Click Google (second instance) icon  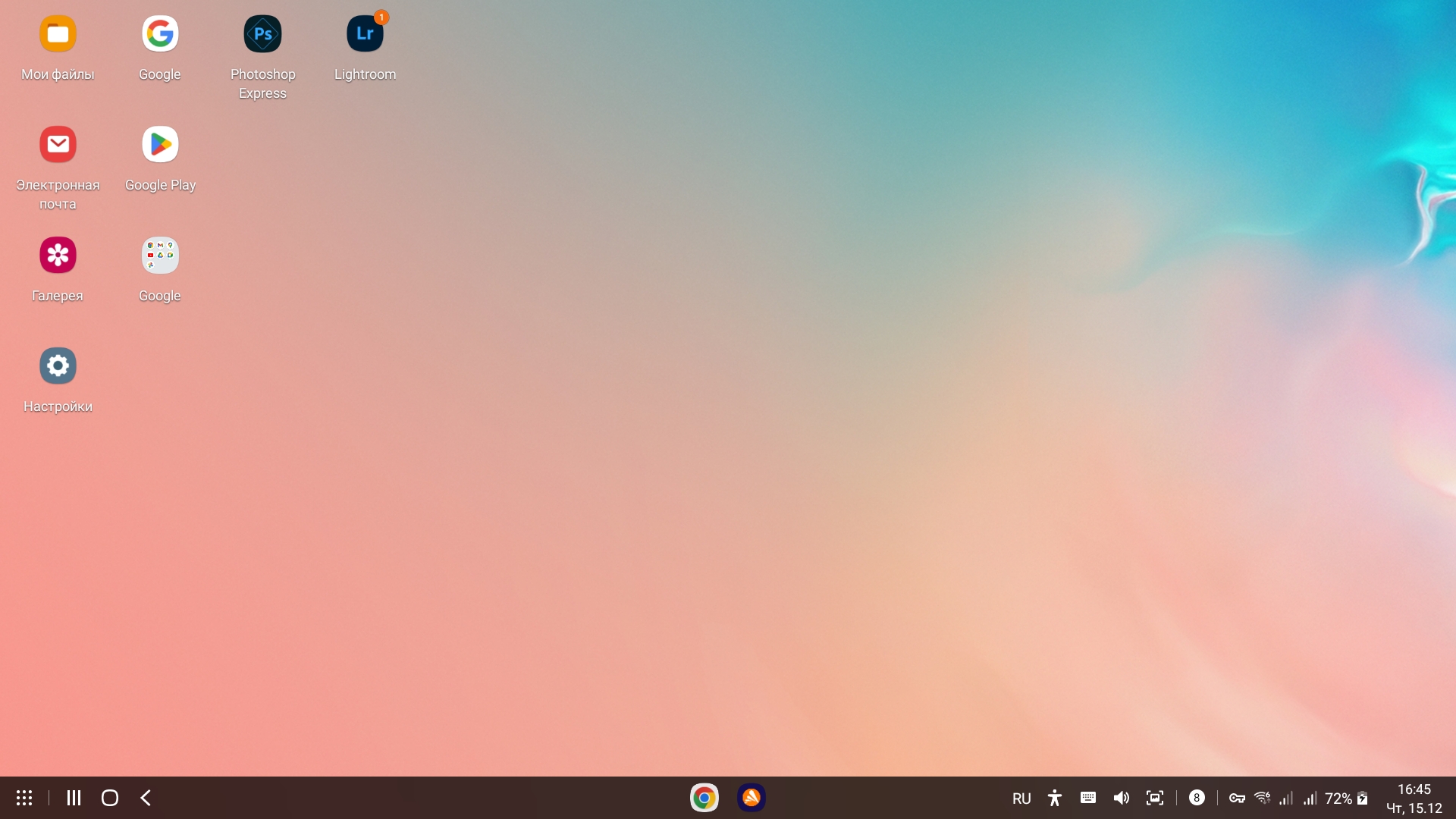click(x=159, y=255)
